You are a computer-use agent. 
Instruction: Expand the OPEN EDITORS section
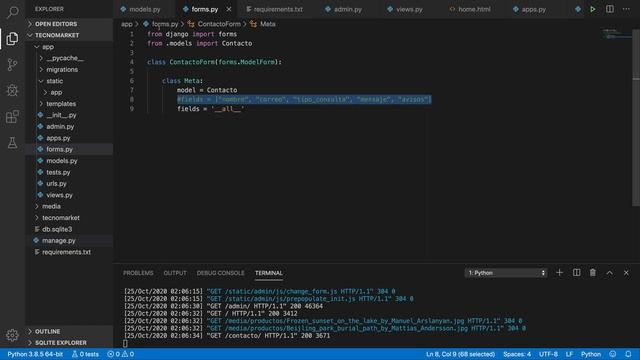tap(69, 24)
